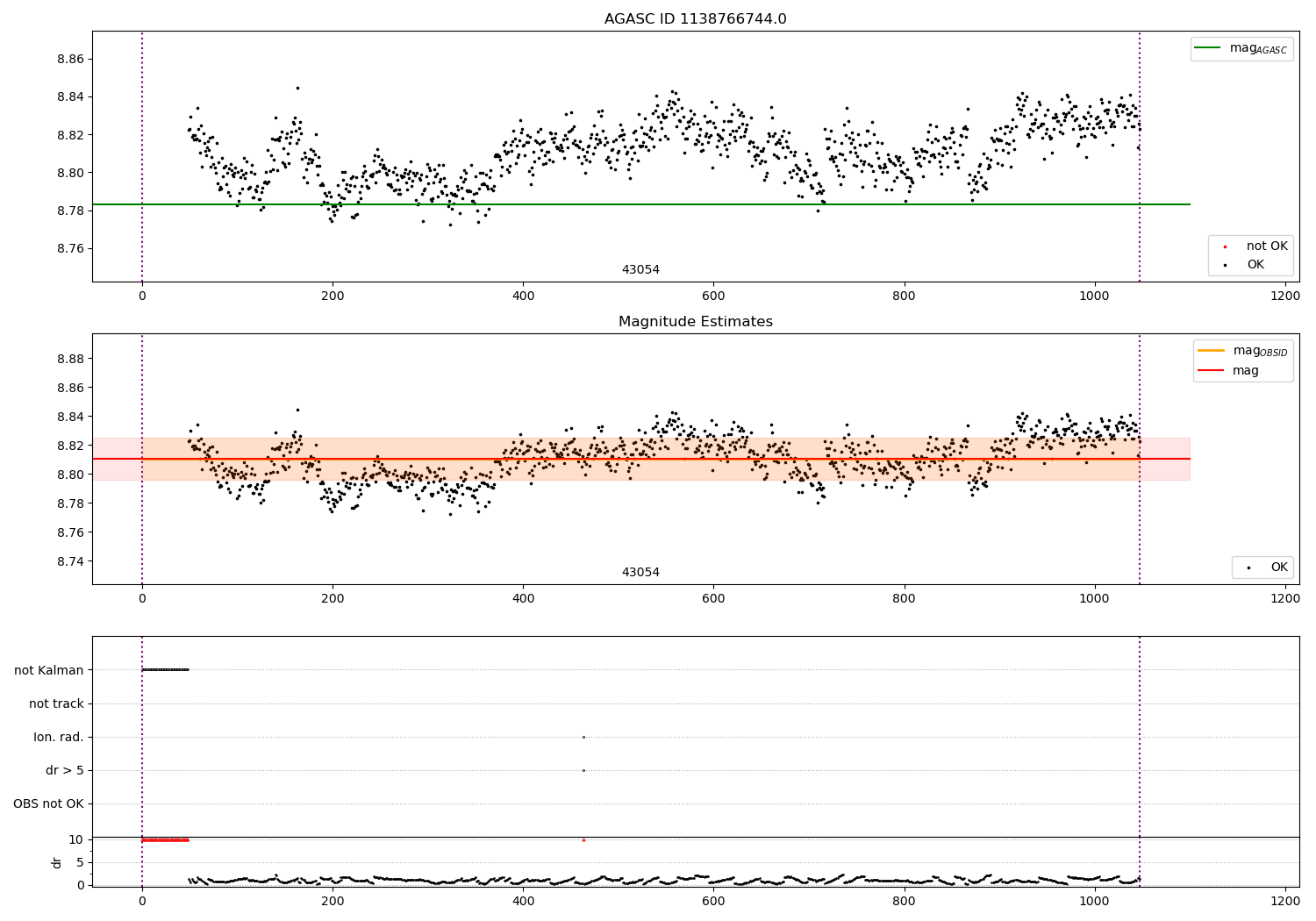
Task: Click the 'Magnitude Estimates' plot title
Action: (695, 322)
